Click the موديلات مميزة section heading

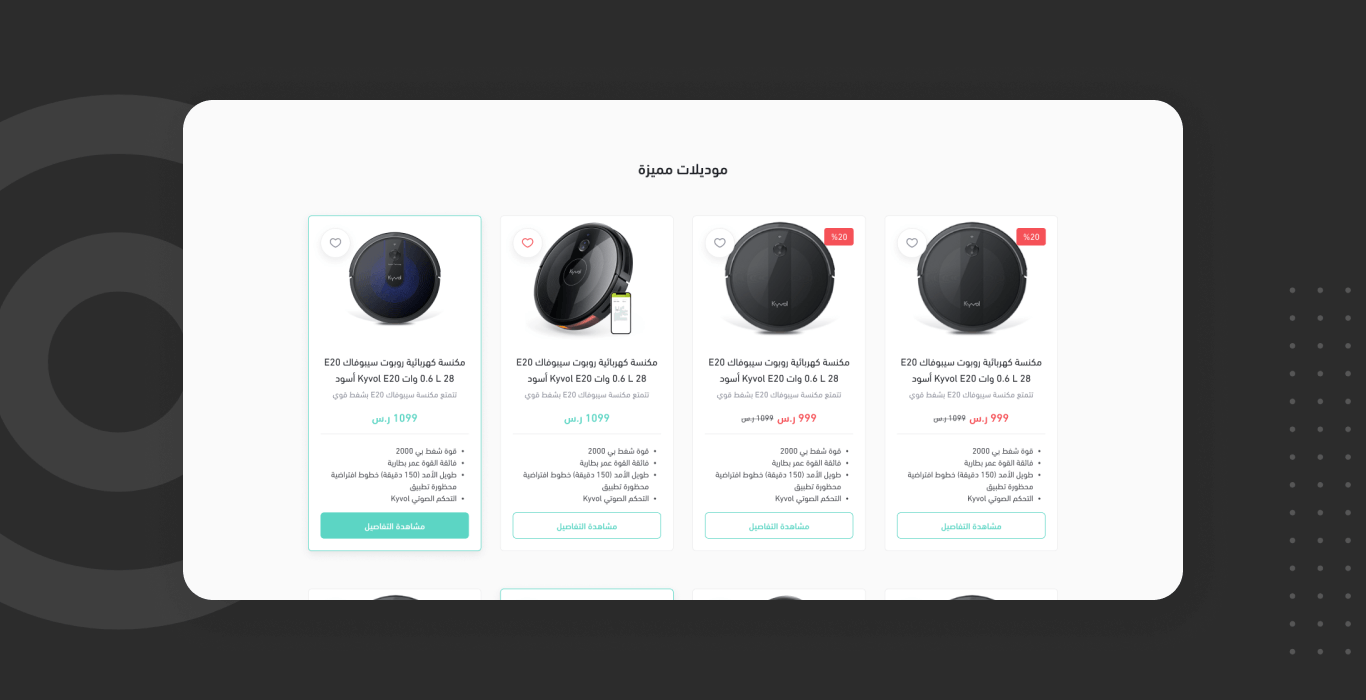[x=683, y=170]
